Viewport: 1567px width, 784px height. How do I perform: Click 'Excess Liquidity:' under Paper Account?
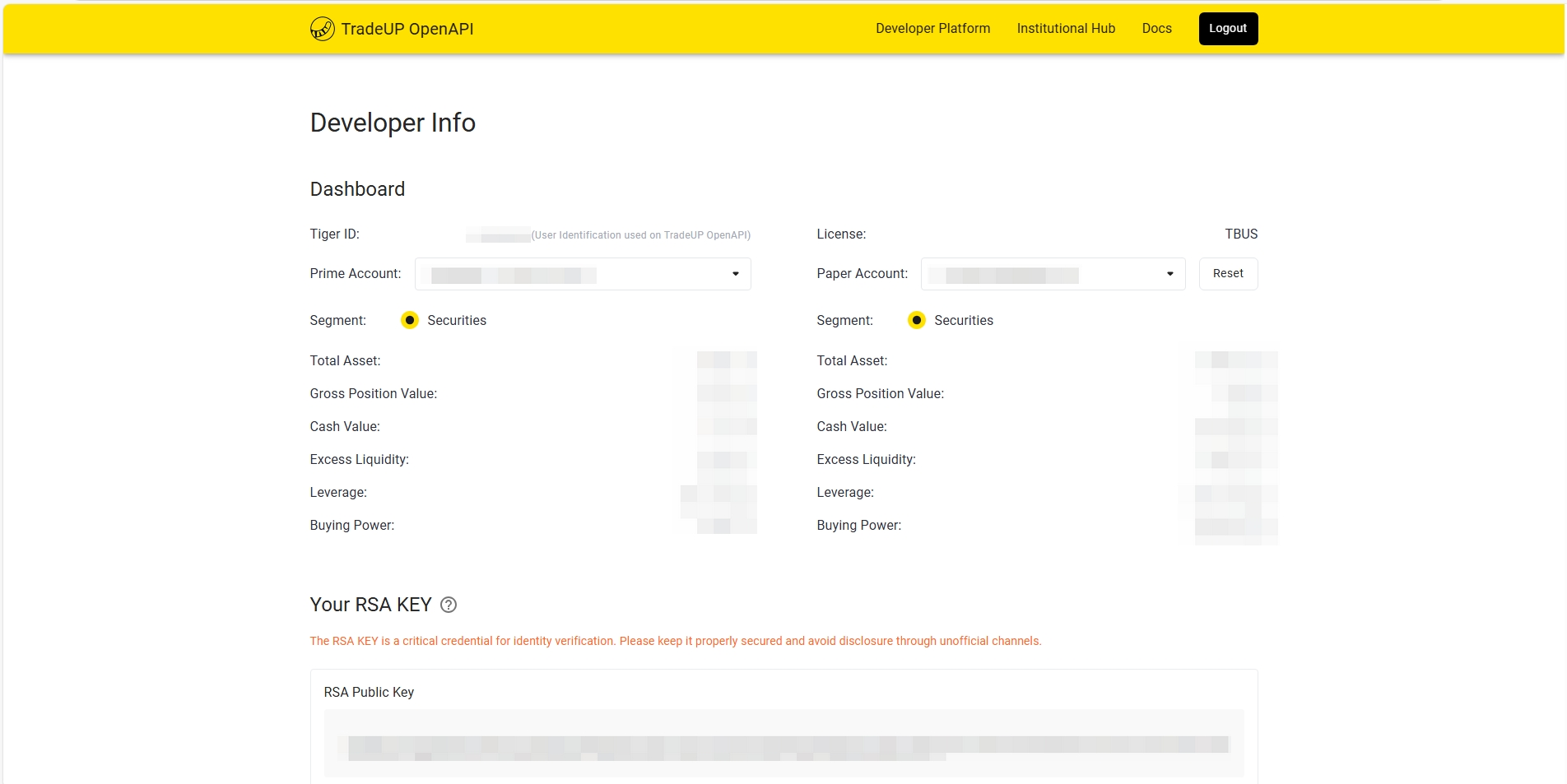click(x=867, y=460)
